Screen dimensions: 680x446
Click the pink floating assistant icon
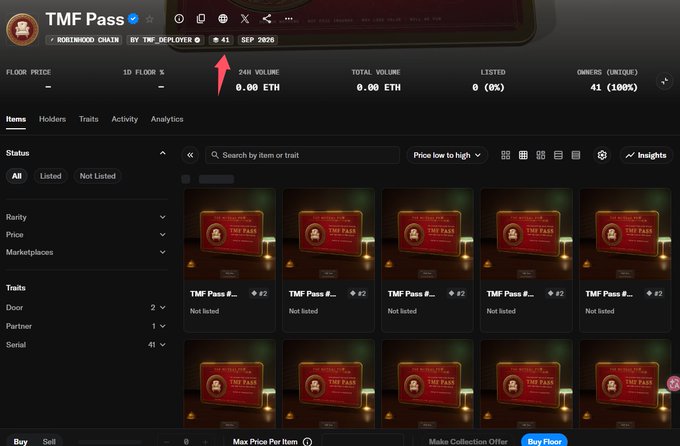(673, 384)
